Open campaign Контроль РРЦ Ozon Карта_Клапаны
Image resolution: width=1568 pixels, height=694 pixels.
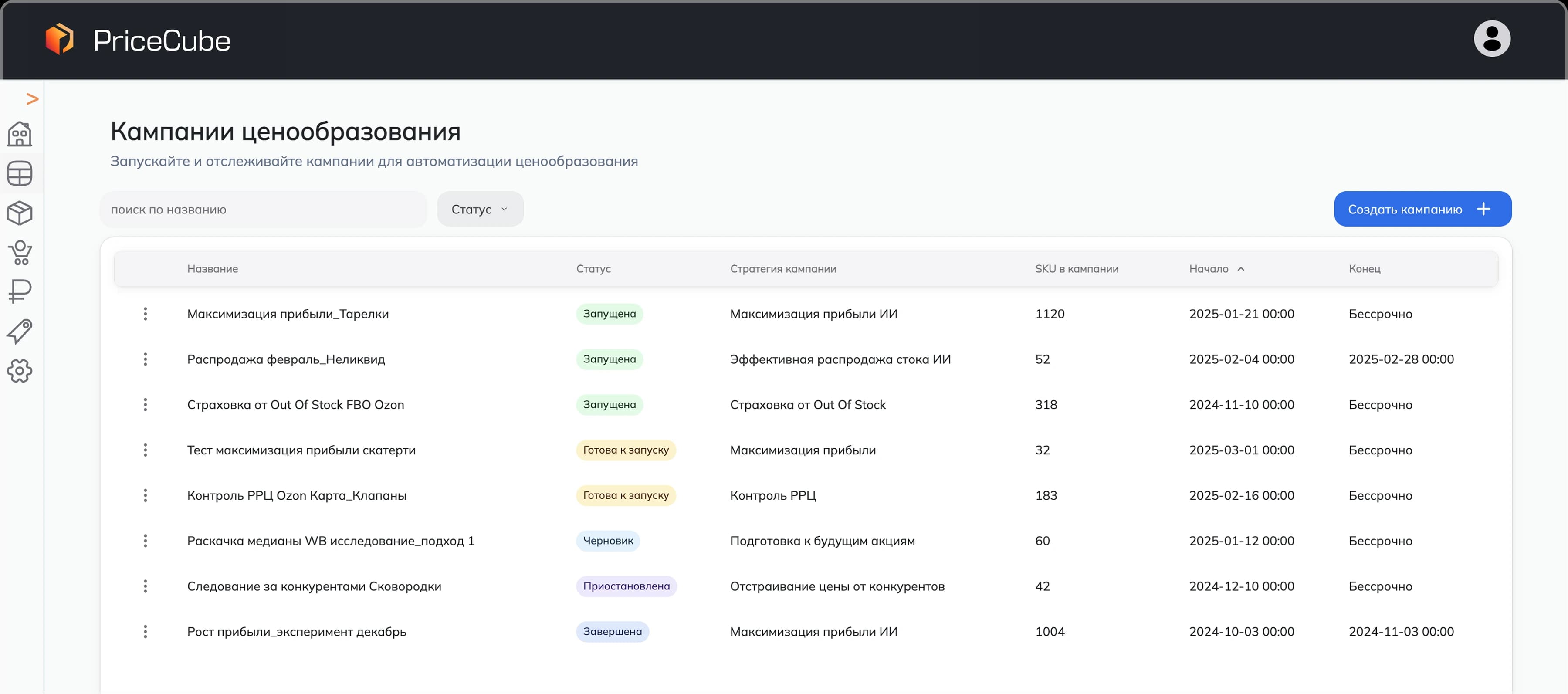click(x=296, y=495)
